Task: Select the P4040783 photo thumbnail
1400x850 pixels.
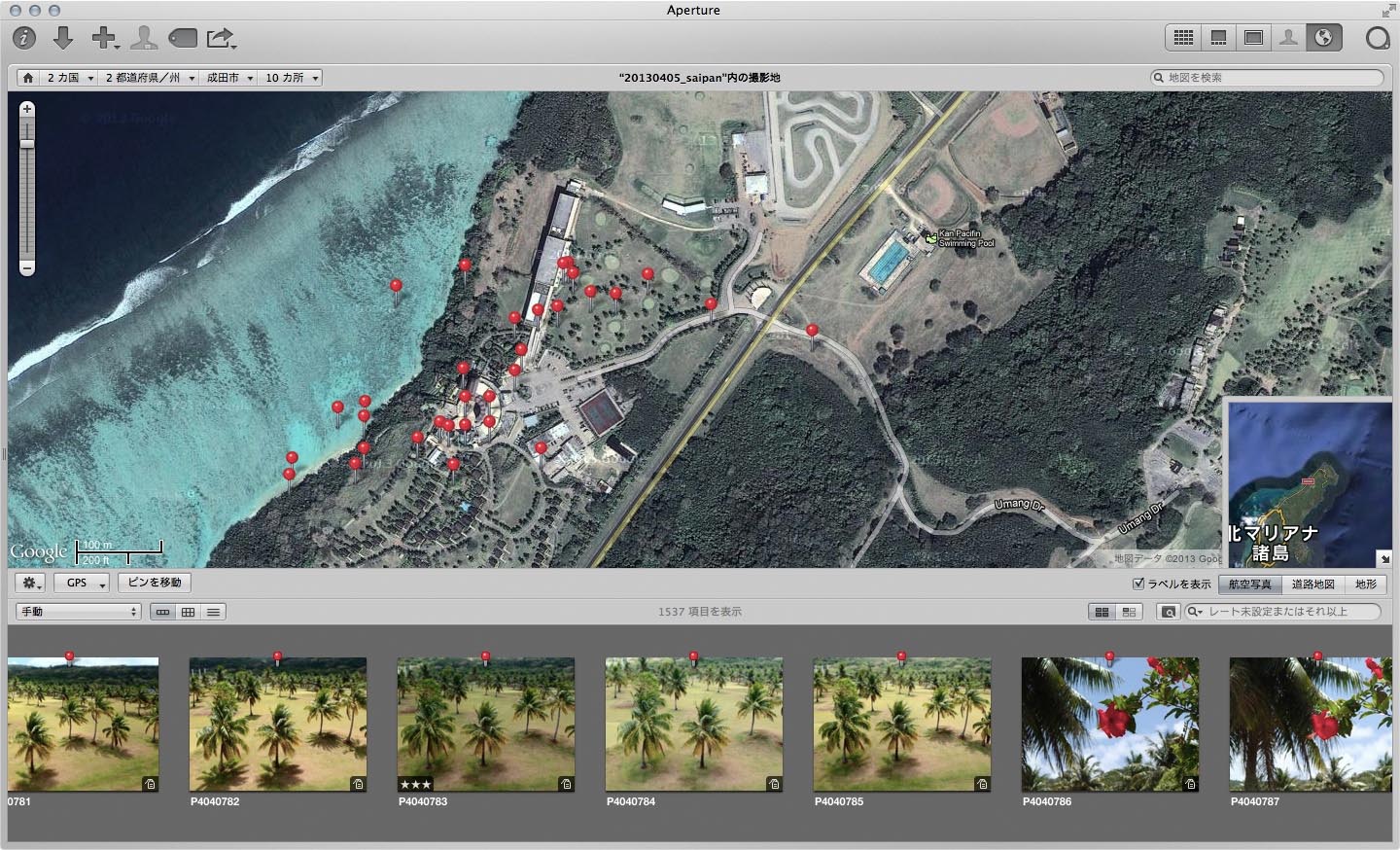Action: [485, 725]
